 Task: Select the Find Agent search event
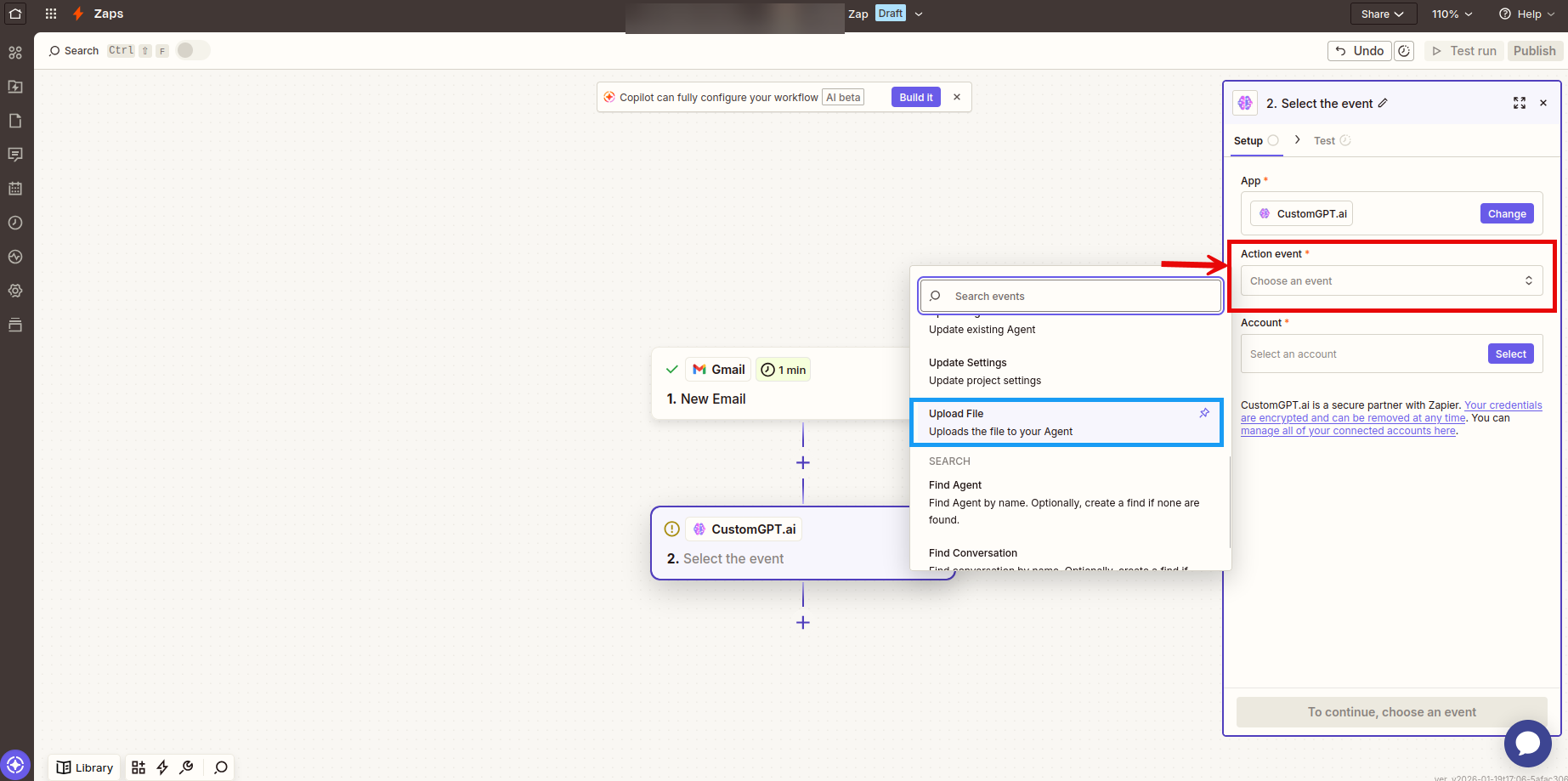pyautogui.click(x=1067, y=502)
